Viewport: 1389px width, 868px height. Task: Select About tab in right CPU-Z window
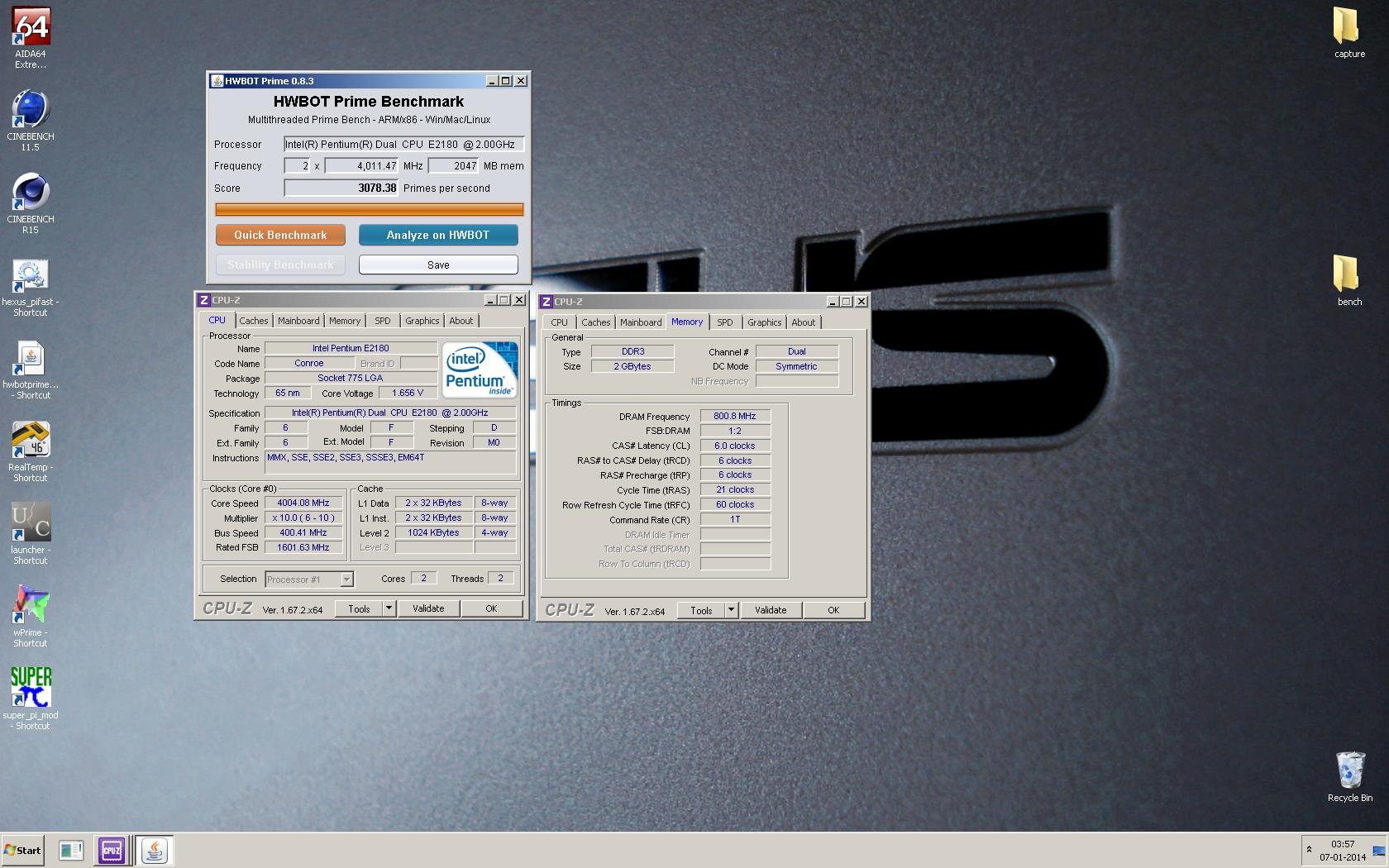[804, 322]
